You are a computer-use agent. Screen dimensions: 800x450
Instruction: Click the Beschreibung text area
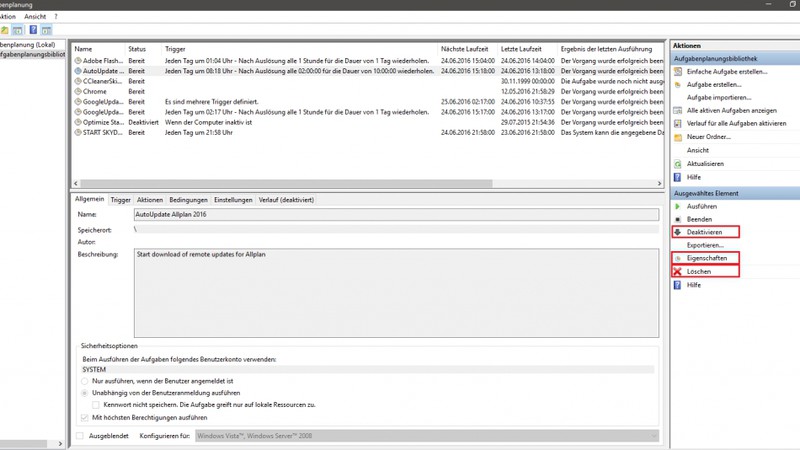[x=396, y=293]
